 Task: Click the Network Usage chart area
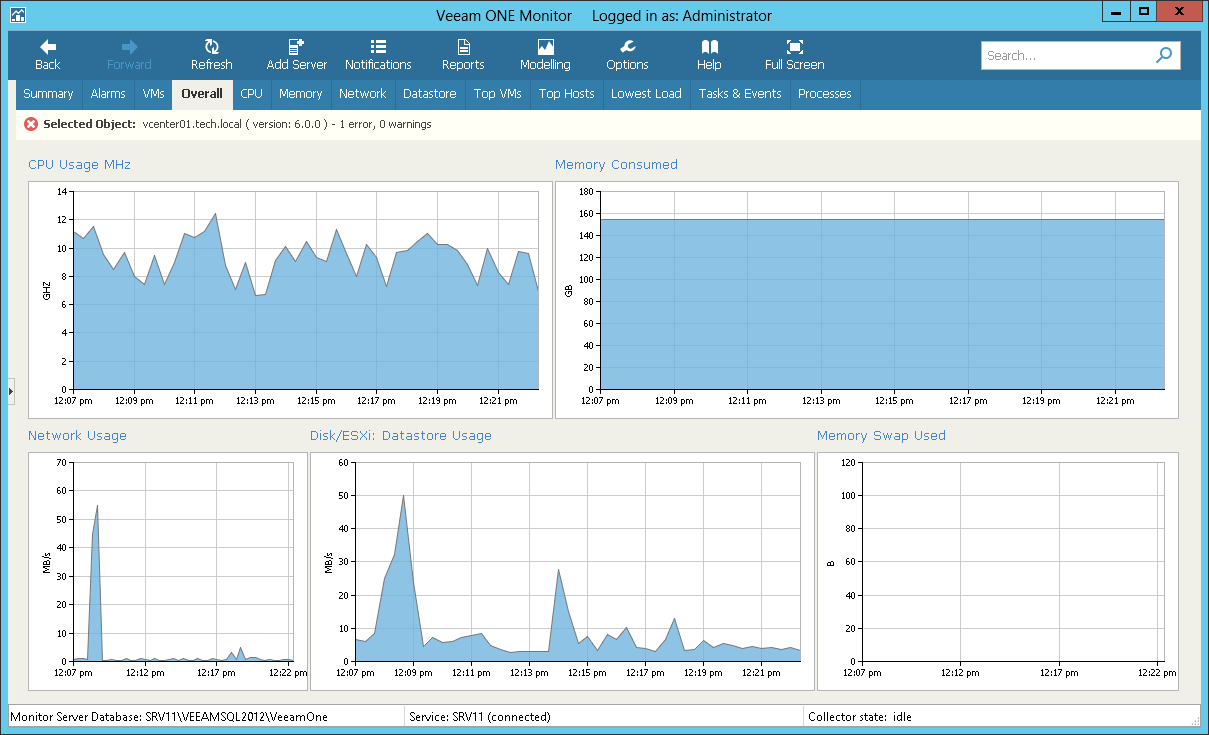(168, 571)
